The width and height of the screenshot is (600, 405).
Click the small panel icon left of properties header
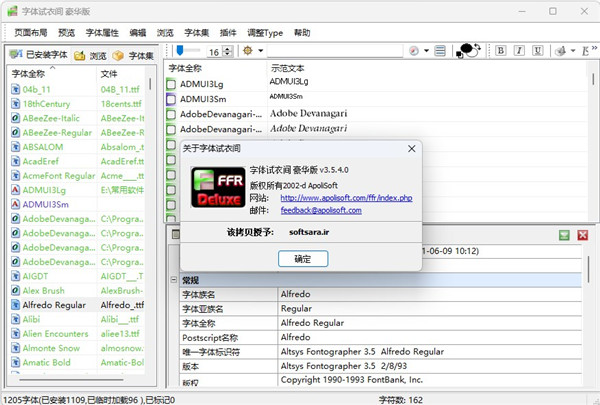[x=175, y=234]
